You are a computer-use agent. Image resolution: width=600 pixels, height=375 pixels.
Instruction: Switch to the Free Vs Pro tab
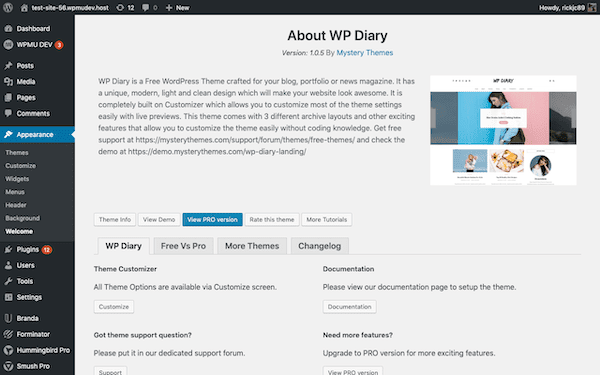coord(183,246)
